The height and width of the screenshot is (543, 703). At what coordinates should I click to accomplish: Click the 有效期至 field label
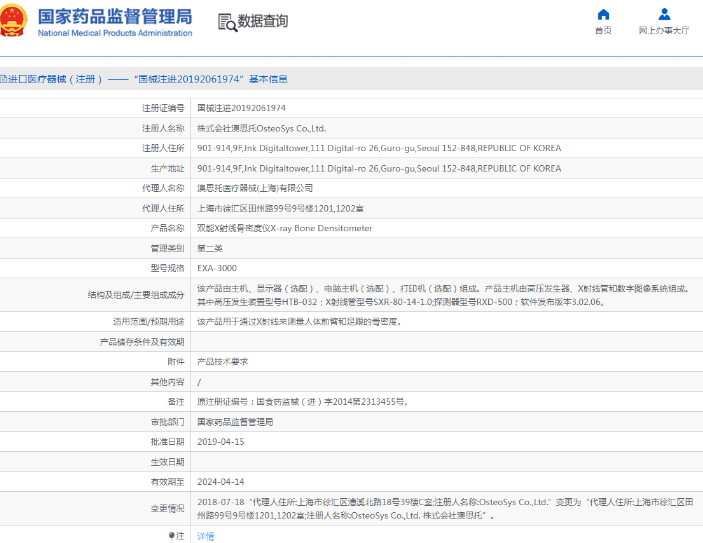click(x=167, y=482)
